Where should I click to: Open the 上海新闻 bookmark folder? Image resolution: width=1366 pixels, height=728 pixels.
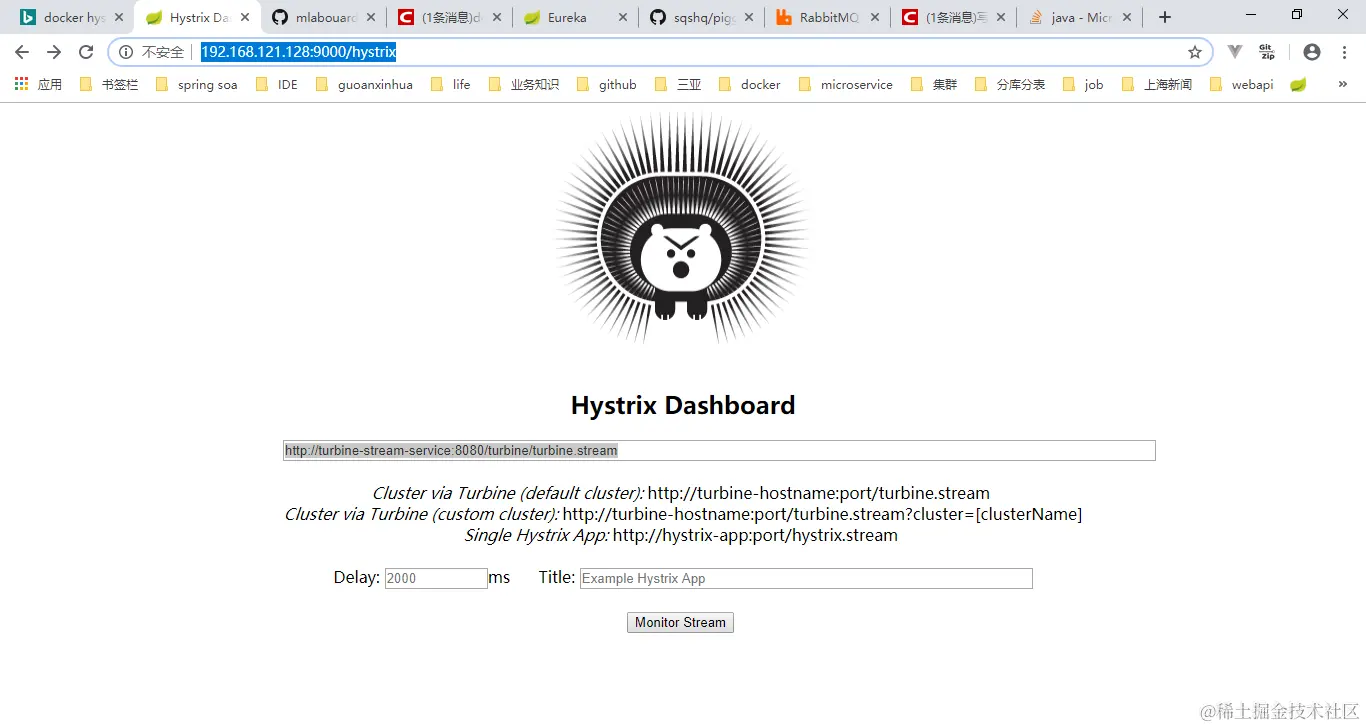(x=1157, y=84)
